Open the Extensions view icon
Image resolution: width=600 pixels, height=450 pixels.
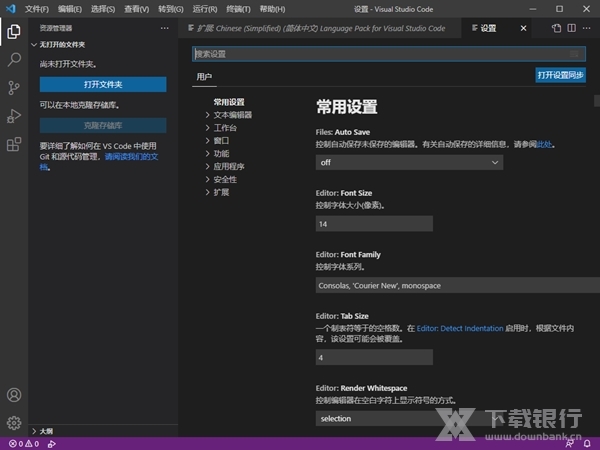click(x=14, y=144)
